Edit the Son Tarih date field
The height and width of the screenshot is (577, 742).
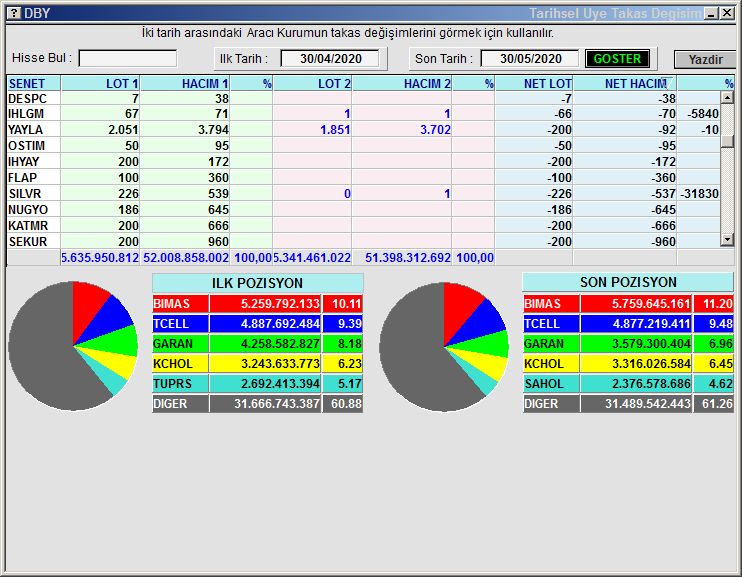(x=530, y=59)
